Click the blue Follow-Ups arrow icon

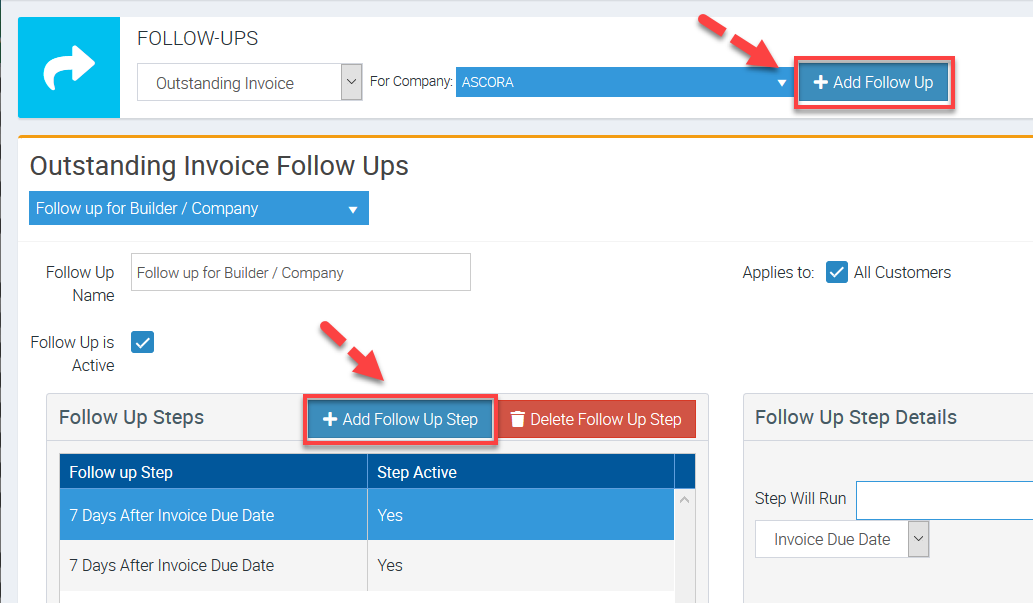pos(69,67)
